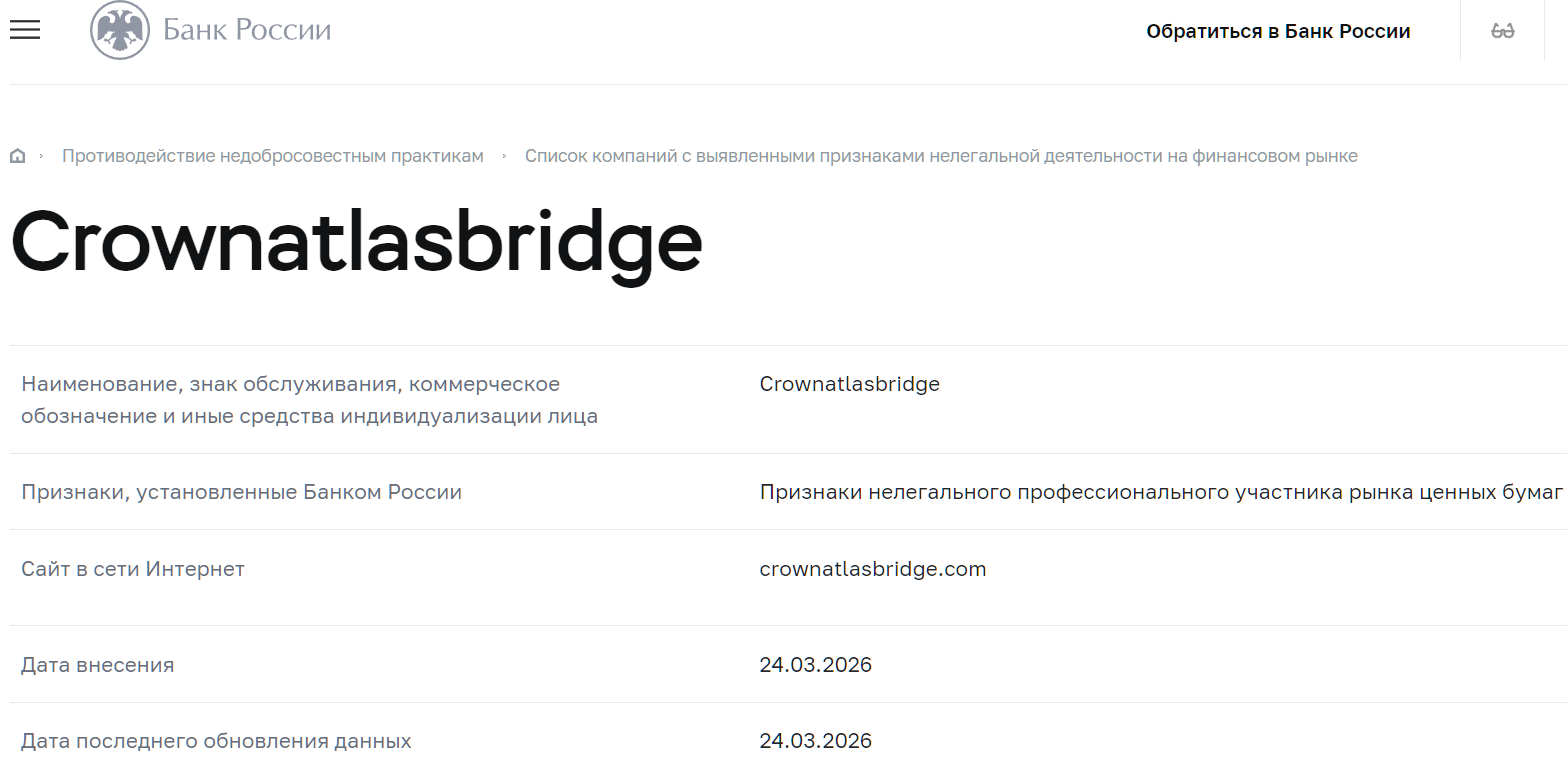This screenshot has width=1567, height=778.
Task: Click the second breadcrumb chevron arrow
Action: 505,156
